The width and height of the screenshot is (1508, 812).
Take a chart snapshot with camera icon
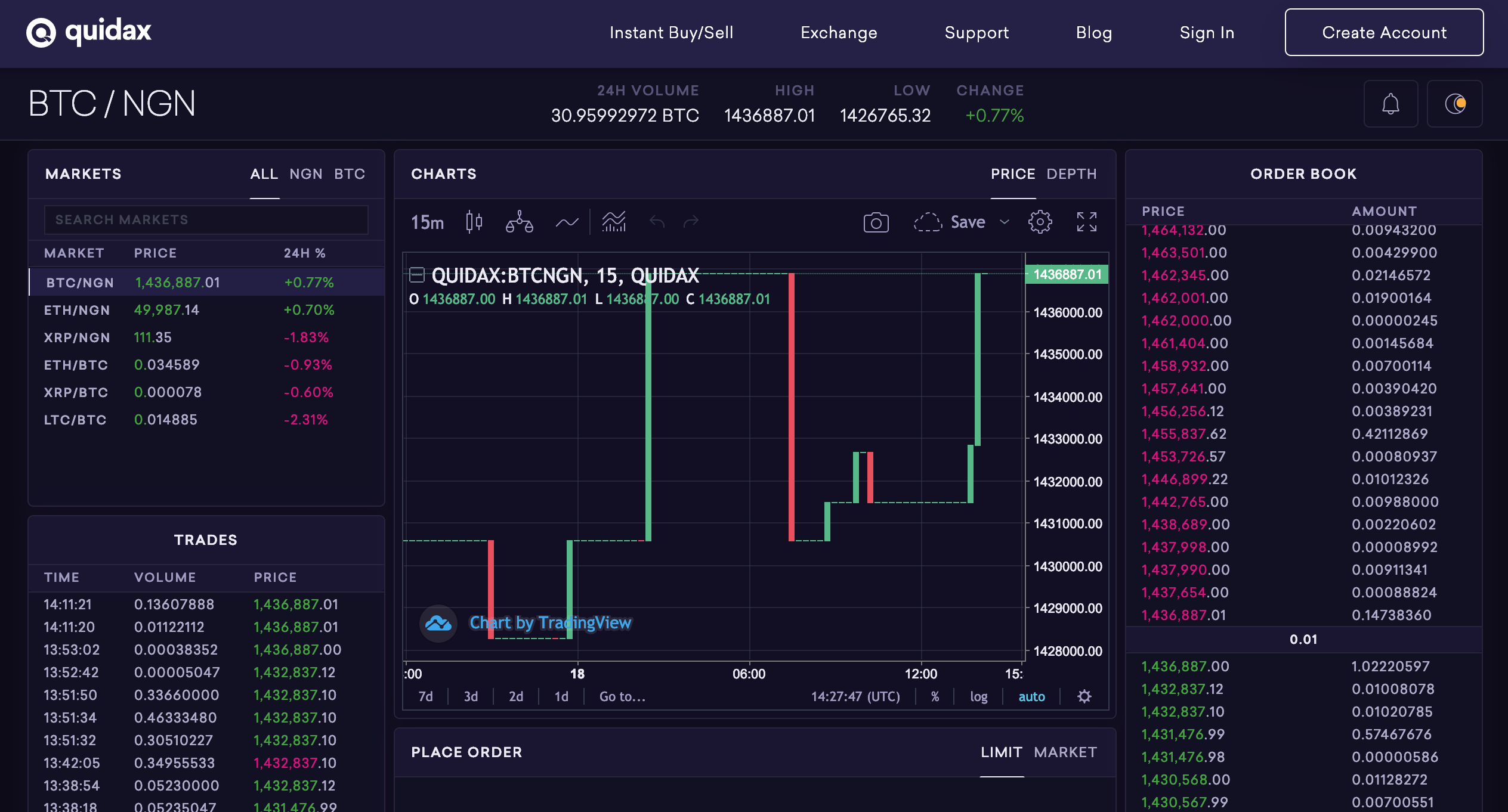click(876, 222)
